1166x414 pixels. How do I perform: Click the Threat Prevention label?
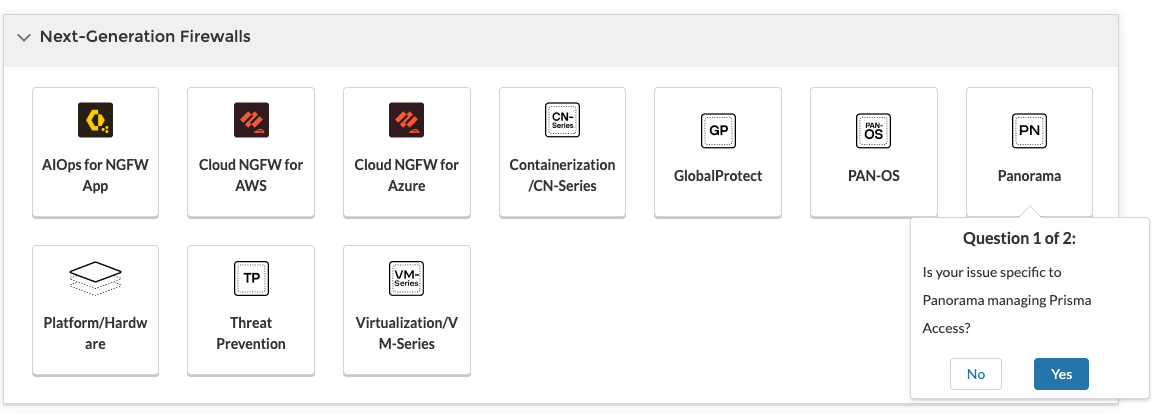[251, 333]
